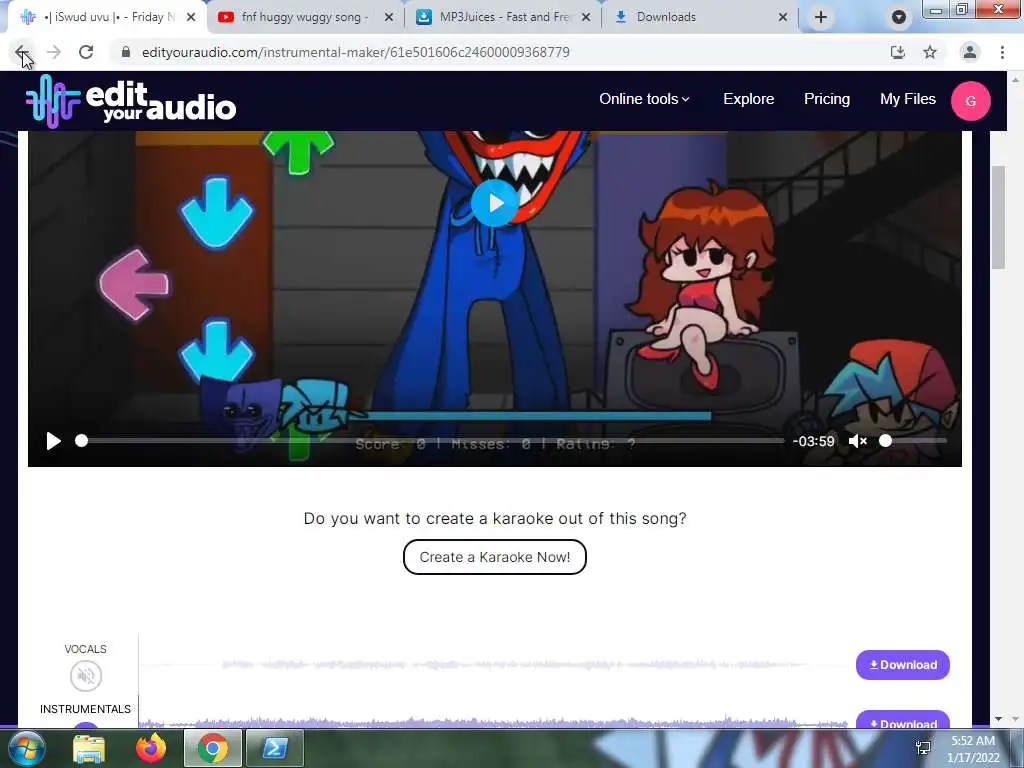Click the scrollbar up arrow
The width and height of the screenshot is (1024, 768).
[x=1014, y=80]
